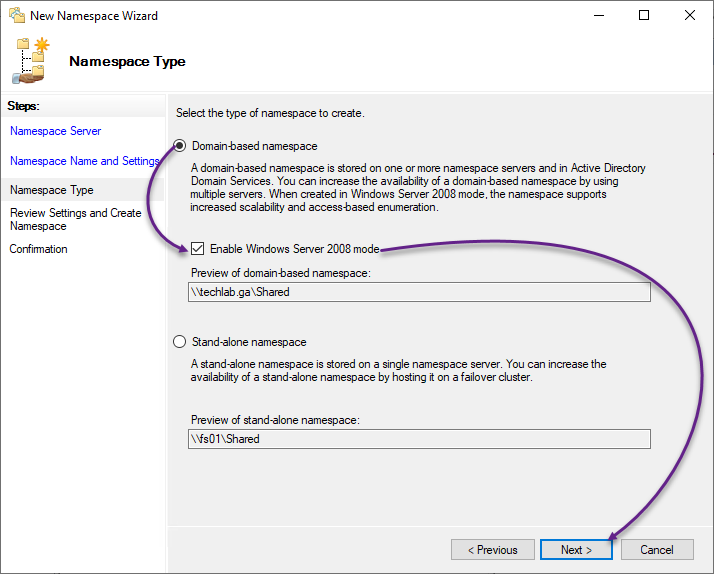Maximize the New Namespace Wizard window
Image resolution: width=714 pixels, height=574 pixels.
tap(644, 15)
